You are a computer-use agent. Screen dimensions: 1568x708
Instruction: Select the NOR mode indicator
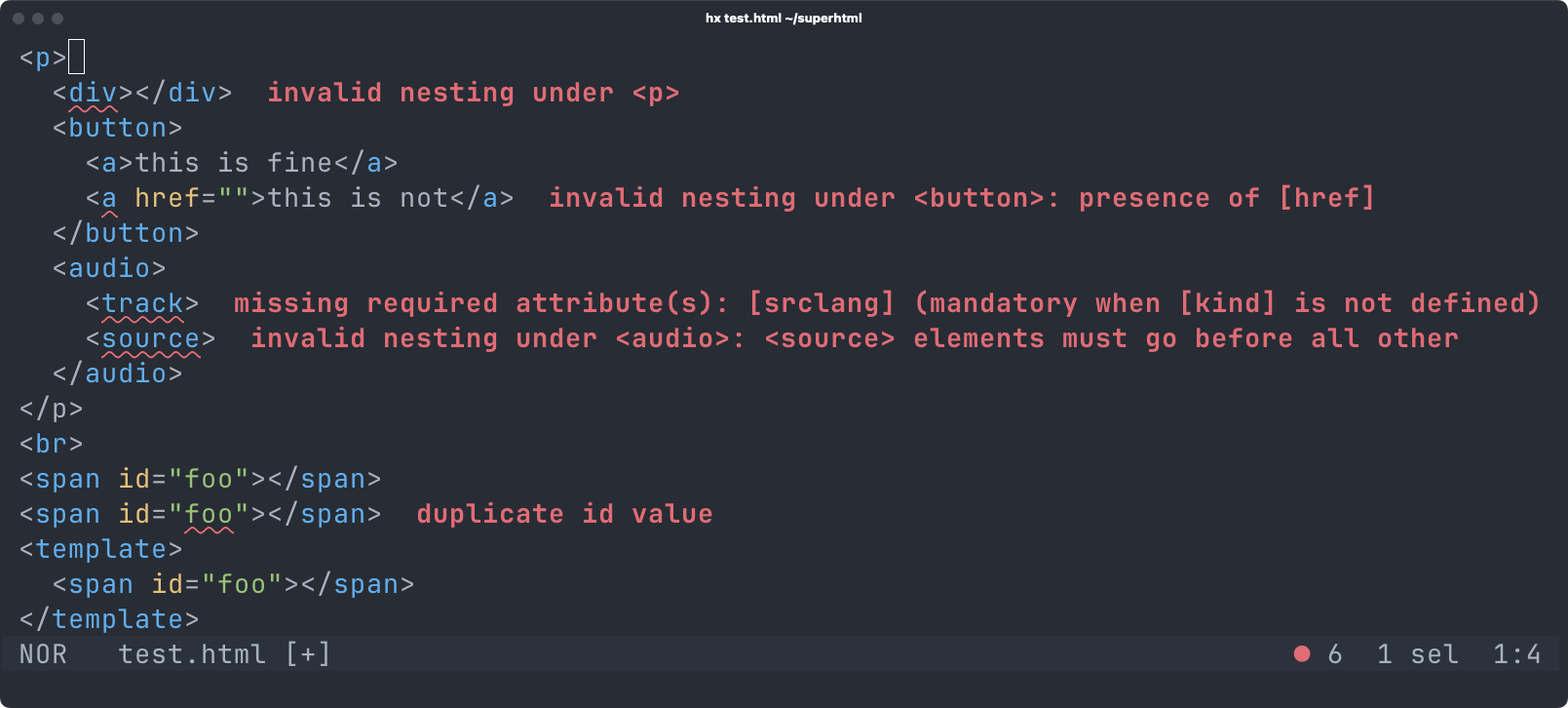(x=43, y=653)
